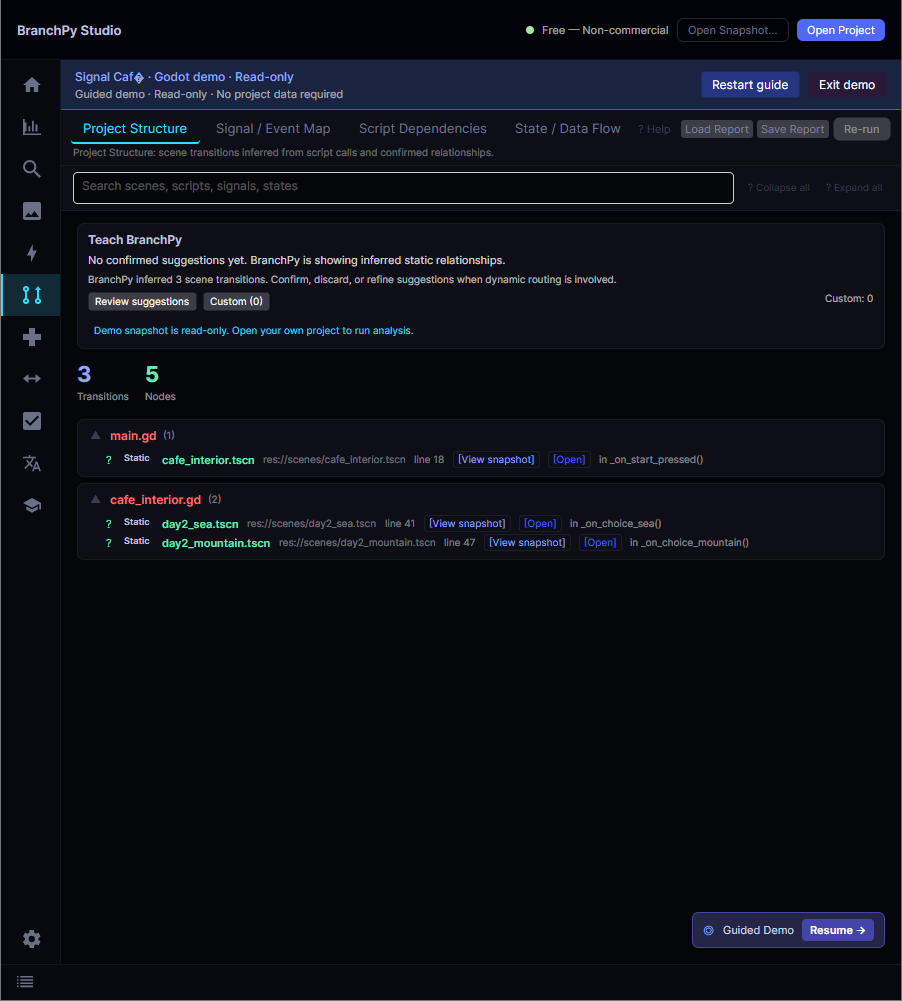Click cafe_interior.gd script heading
The width and height of the screenshot is (902, 1001).
[x=155, y=500]
